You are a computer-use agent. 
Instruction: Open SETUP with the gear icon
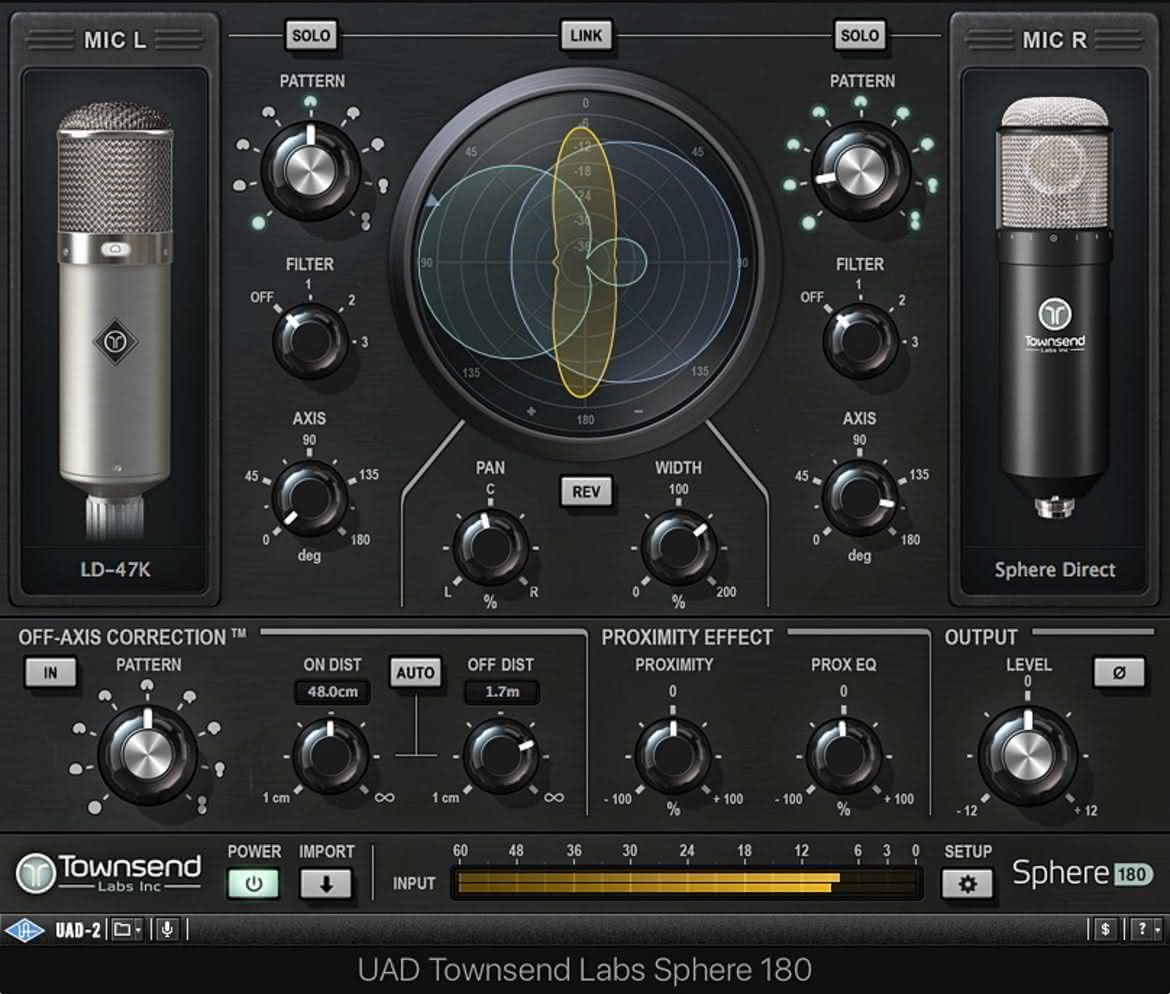tap(967, 884)
